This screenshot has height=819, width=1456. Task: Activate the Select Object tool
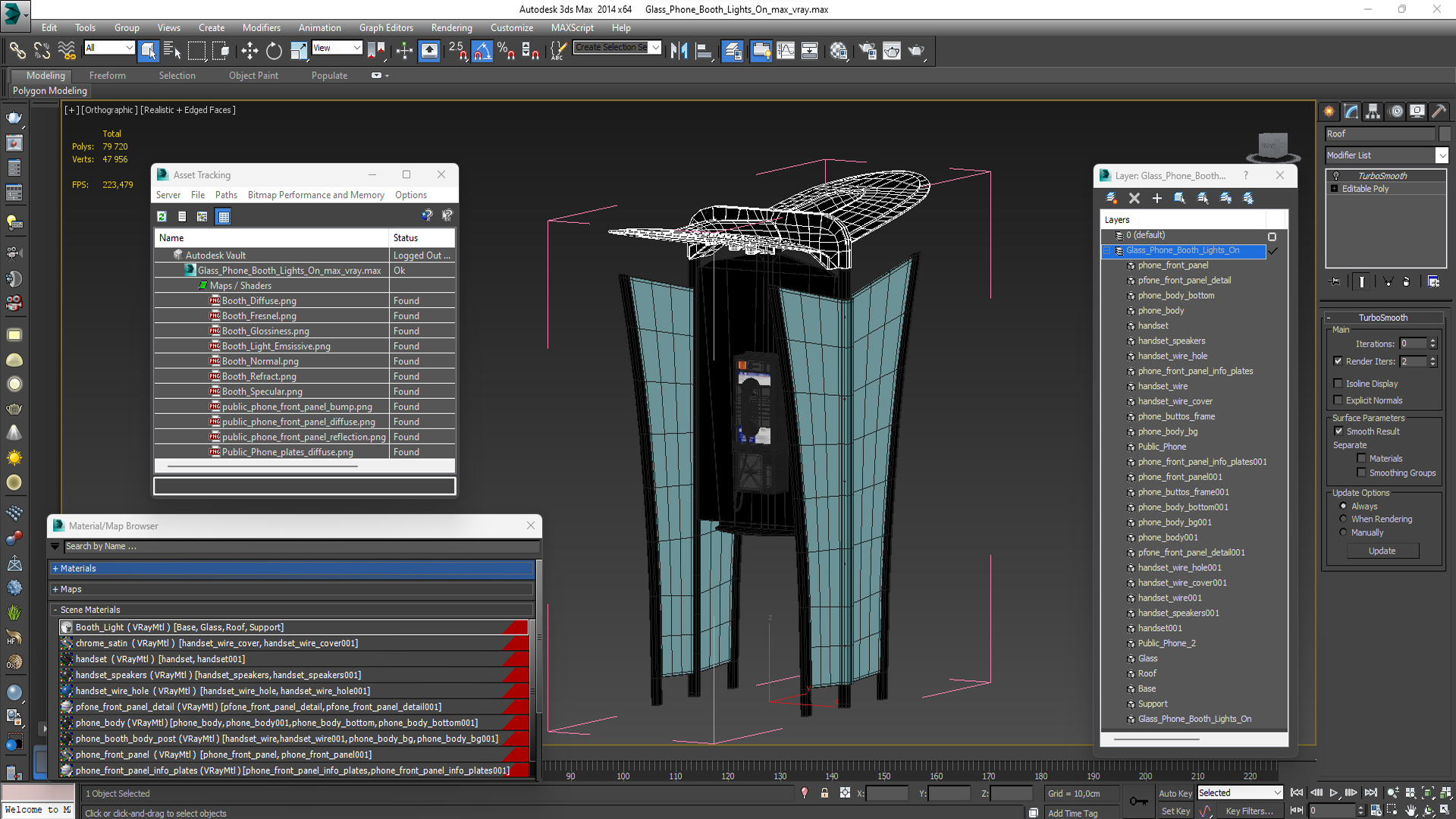(x=148, y=51)
